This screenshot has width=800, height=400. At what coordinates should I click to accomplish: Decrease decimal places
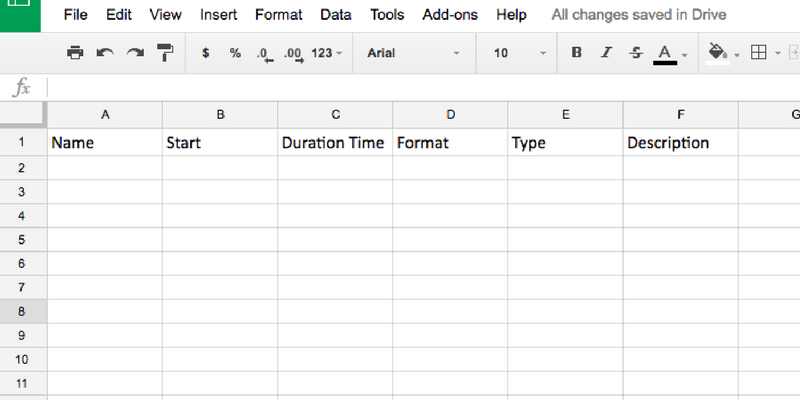(x=263, y=54)
